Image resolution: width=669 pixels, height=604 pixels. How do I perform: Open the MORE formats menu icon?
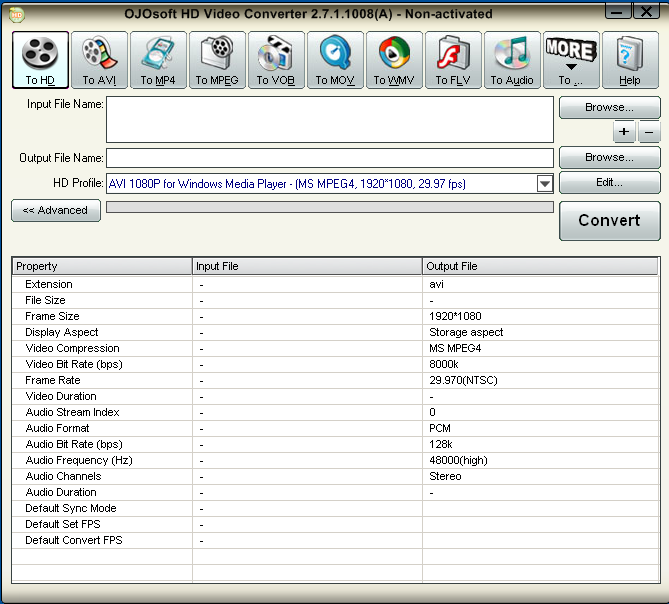click(x=571, y=60)
